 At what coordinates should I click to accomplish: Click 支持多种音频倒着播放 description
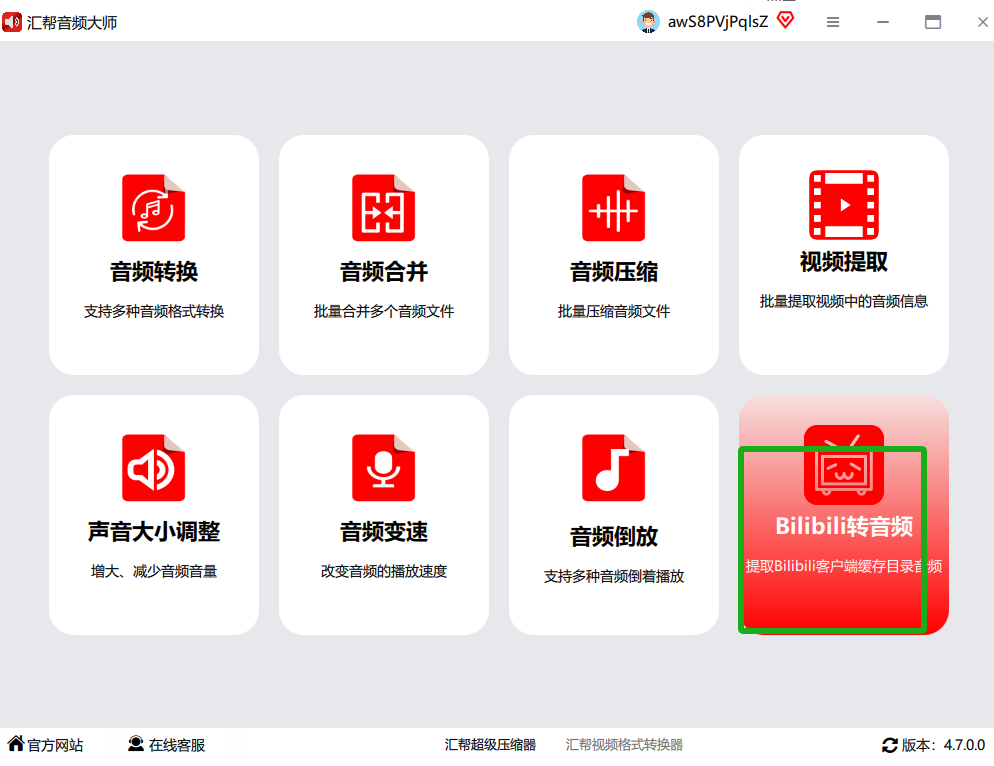pos(614,576)
